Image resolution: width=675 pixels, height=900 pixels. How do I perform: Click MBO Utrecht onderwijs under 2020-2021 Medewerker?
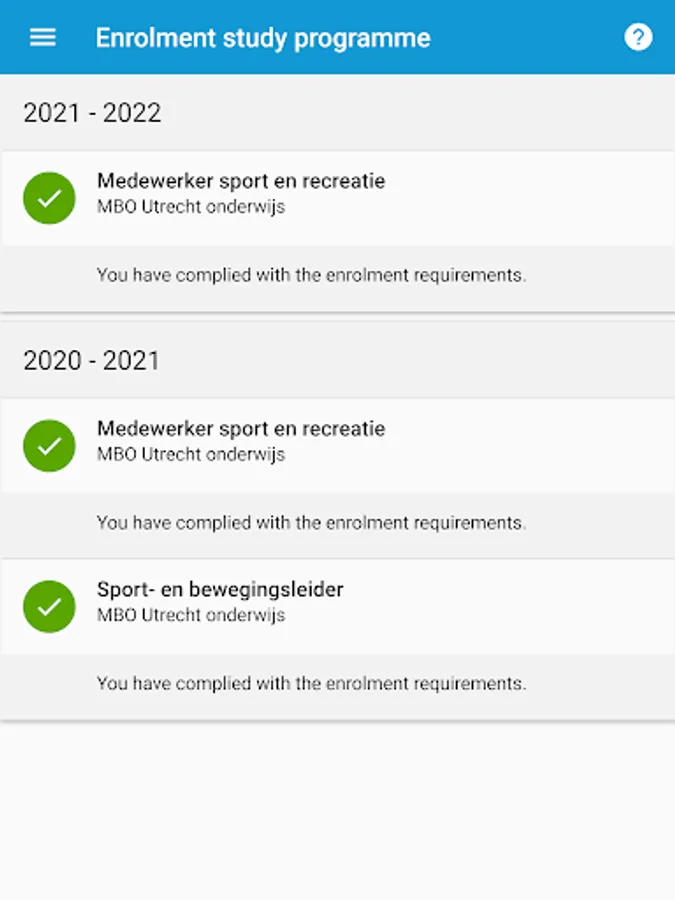pos(191,455)
